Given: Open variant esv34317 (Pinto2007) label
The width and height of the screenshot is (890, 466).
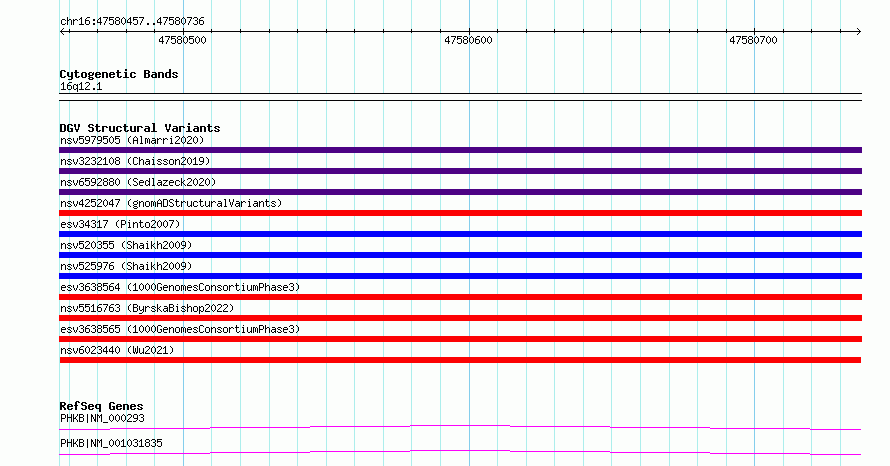Looking at the screenshot, I should click(120, 224).
